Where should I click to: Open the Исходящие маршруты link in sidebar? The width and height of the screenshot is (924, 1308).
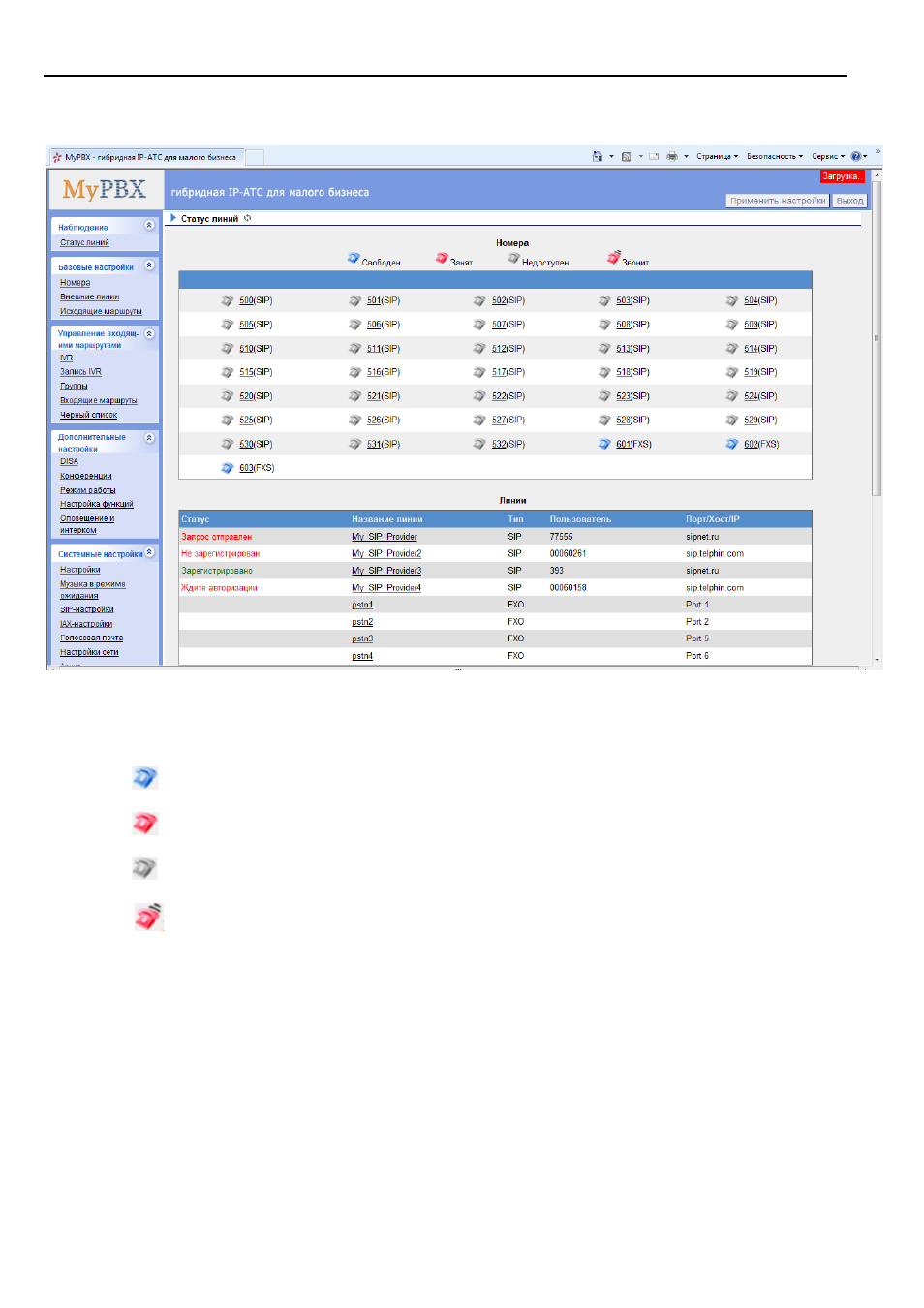(101, 311)
